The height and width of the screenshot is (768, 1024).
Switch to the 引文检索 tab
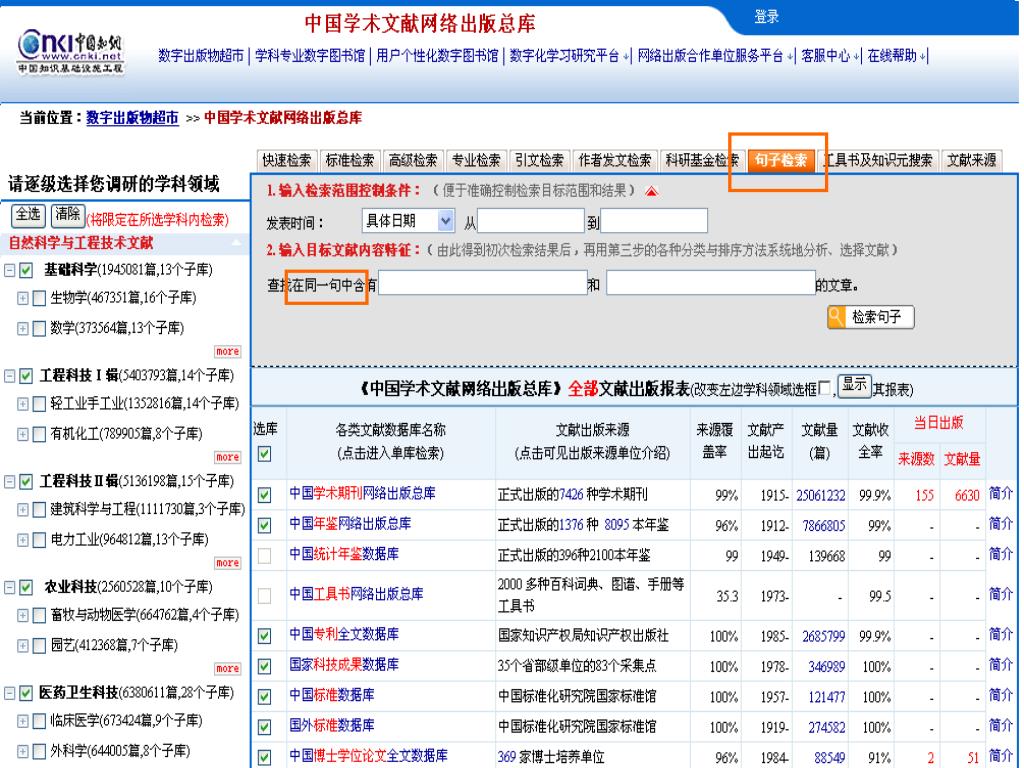[539, 160]
